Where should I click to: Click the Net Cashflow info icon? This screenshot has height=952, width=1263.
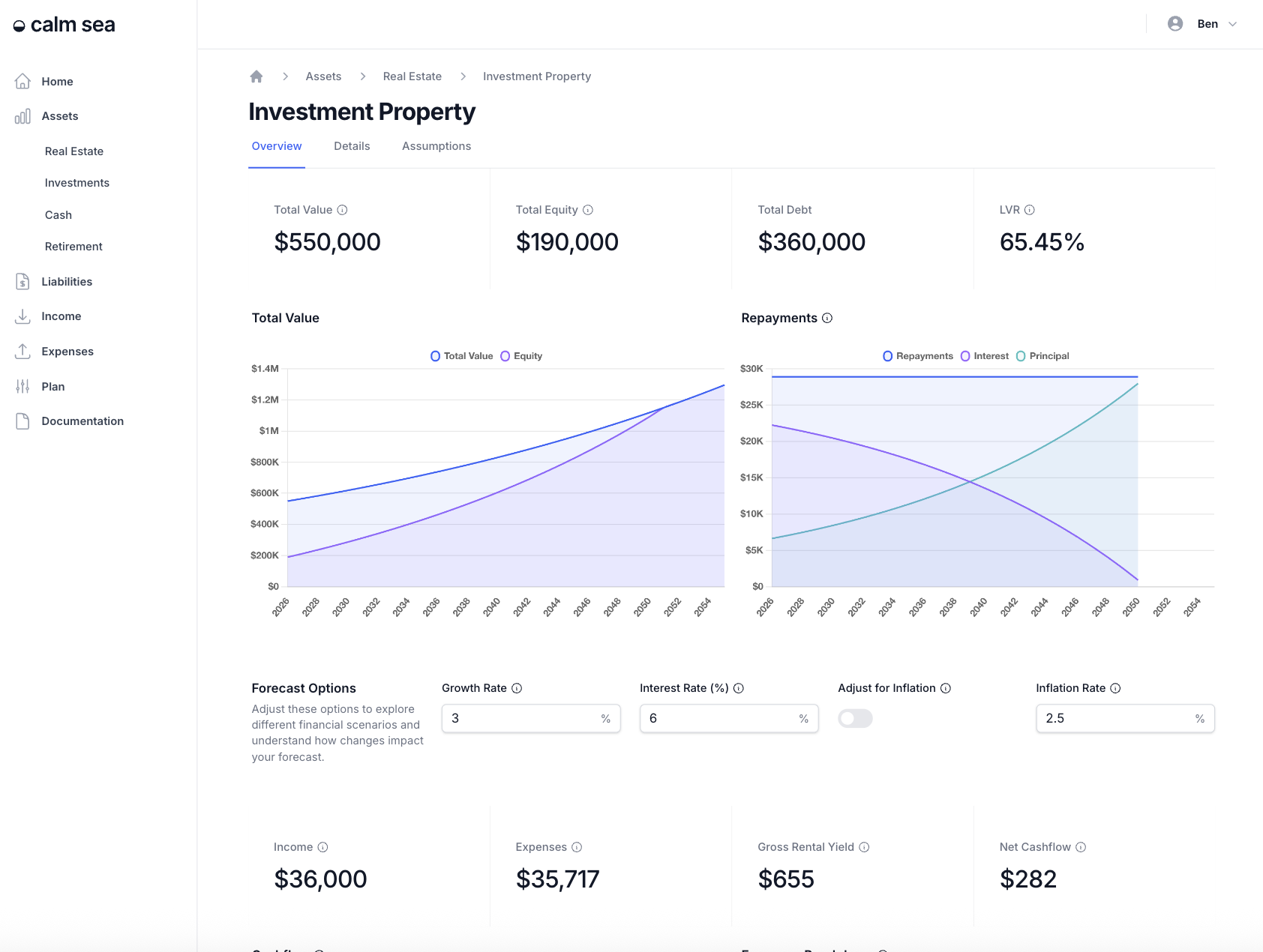(1081, 847)
